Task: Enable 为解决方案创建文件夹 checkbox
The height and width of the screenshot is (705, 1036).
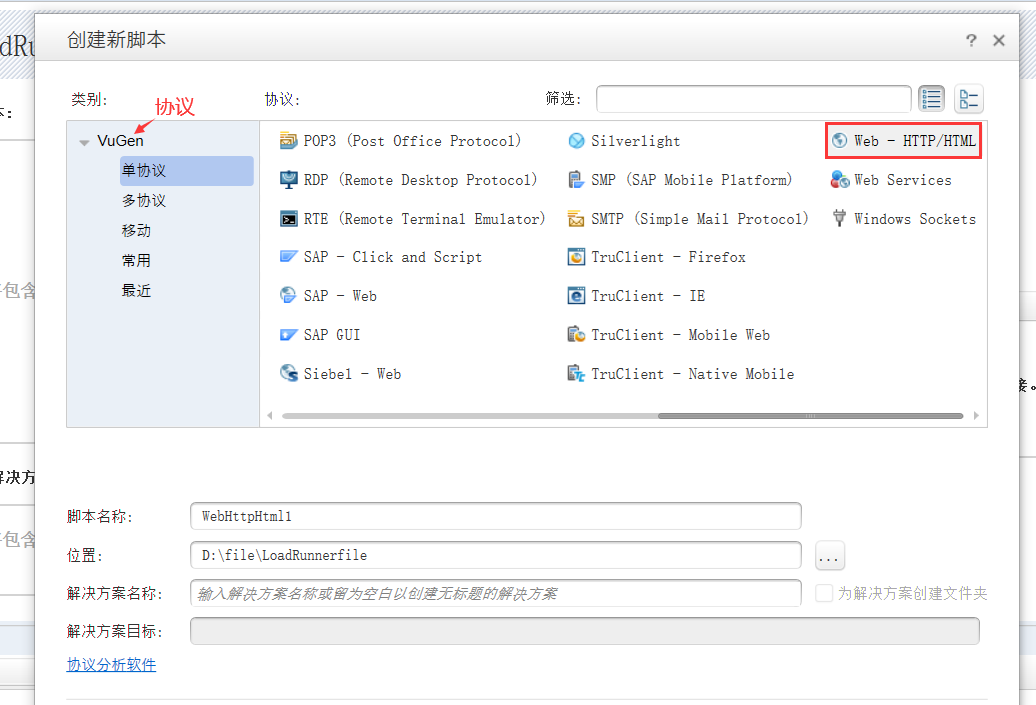Action: (x=823, y=593)
